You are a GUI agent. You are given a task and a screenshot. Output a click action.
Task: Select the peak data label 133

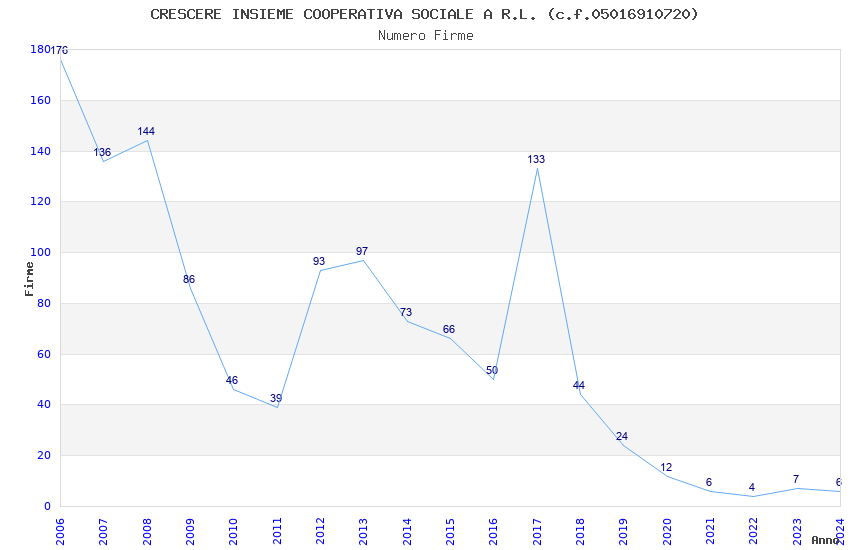[x=536, y=159]
